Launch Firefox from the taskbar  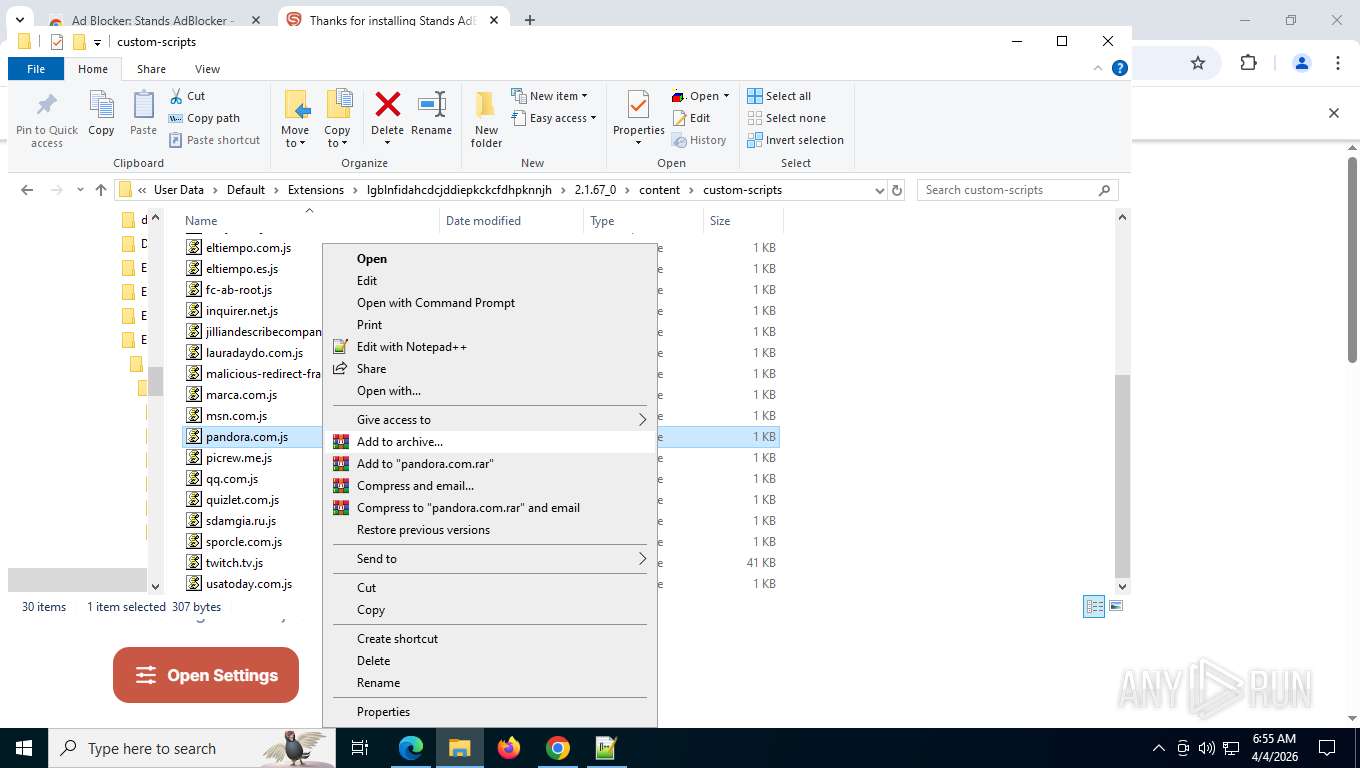click(509, 748)
